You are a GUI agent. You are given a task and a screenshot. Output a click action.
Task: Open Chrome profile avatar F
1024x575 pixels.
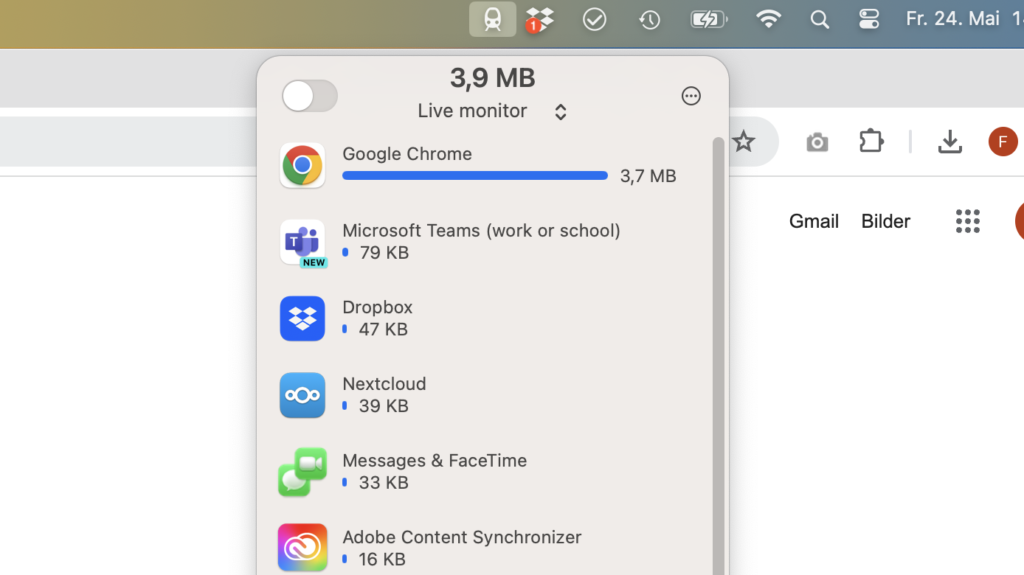coord(1002,142)
